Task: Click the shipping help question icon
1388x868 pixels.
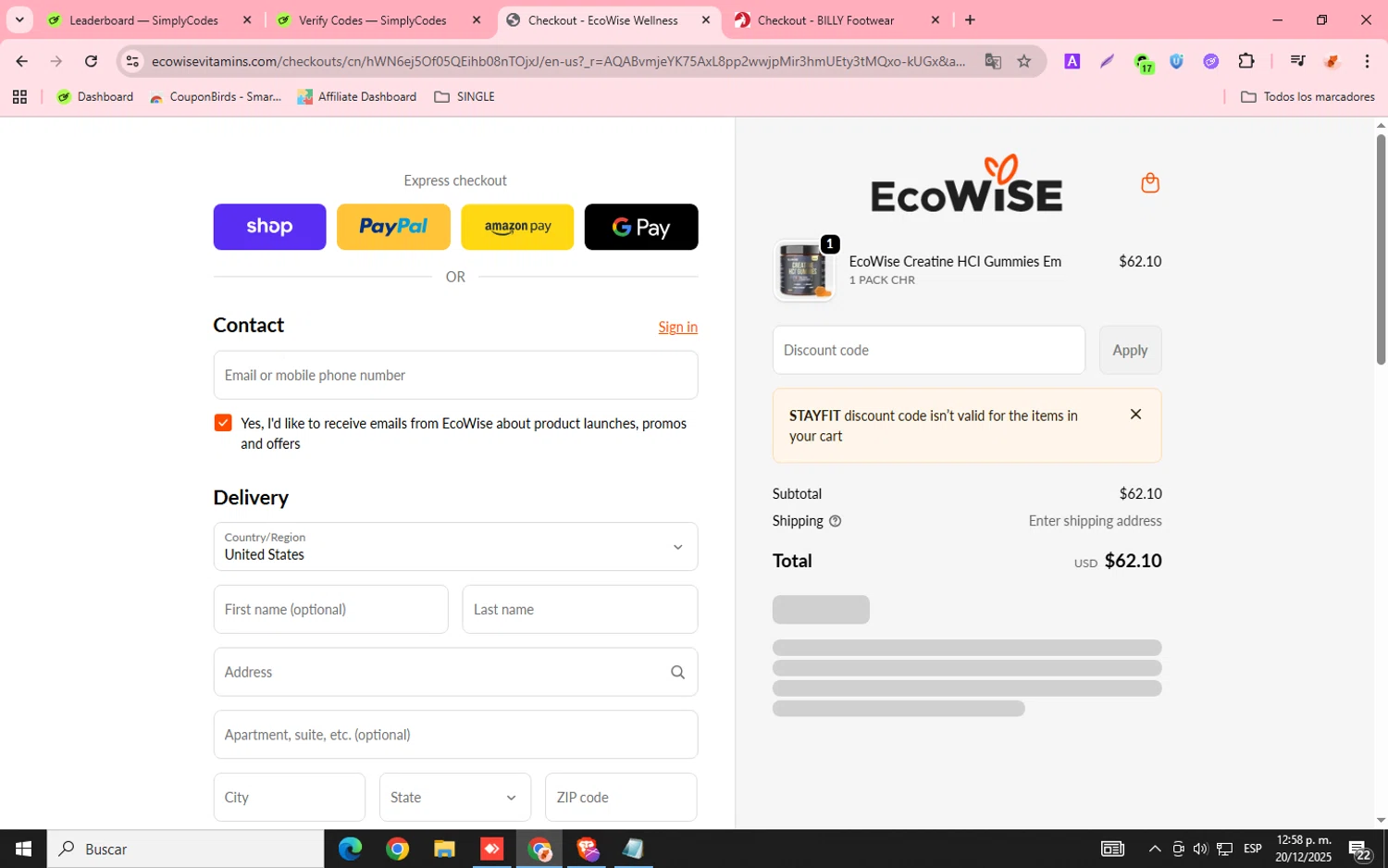Action: (835, 521)
